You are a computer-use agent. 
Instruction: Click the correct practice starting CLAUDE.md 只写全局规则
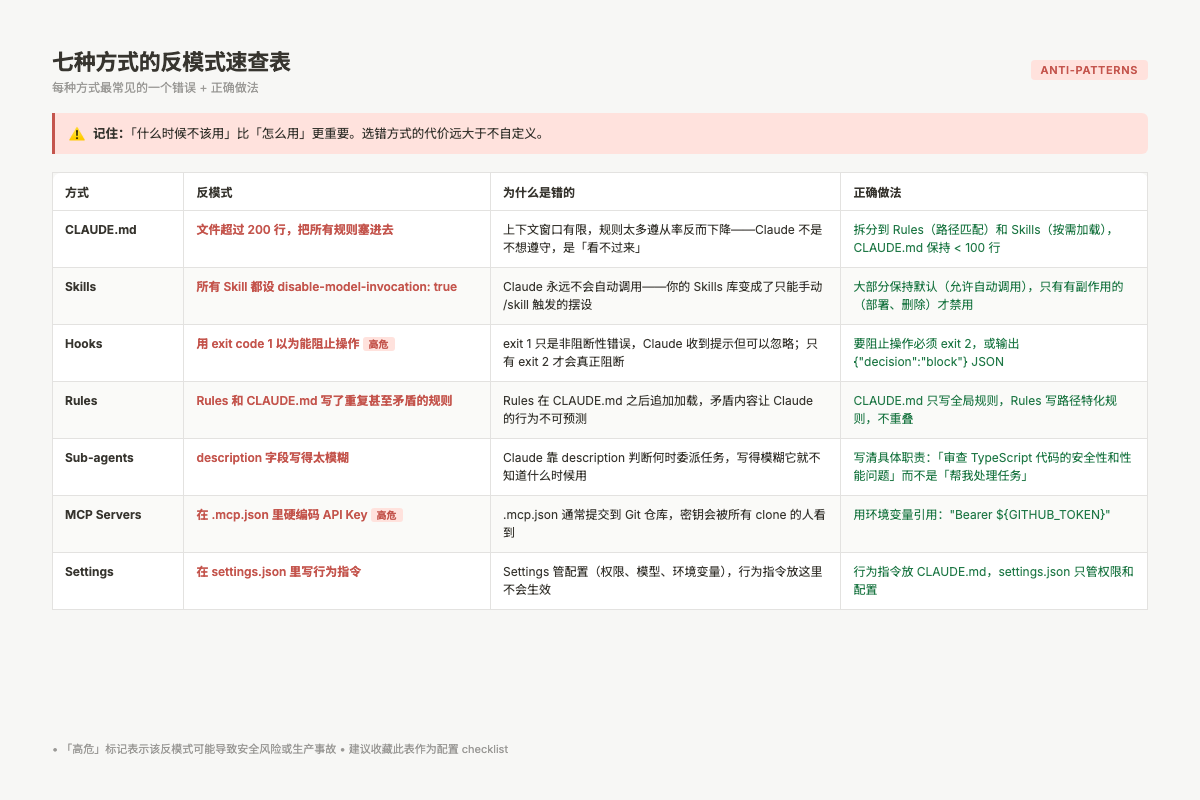[x=985, y=409]
